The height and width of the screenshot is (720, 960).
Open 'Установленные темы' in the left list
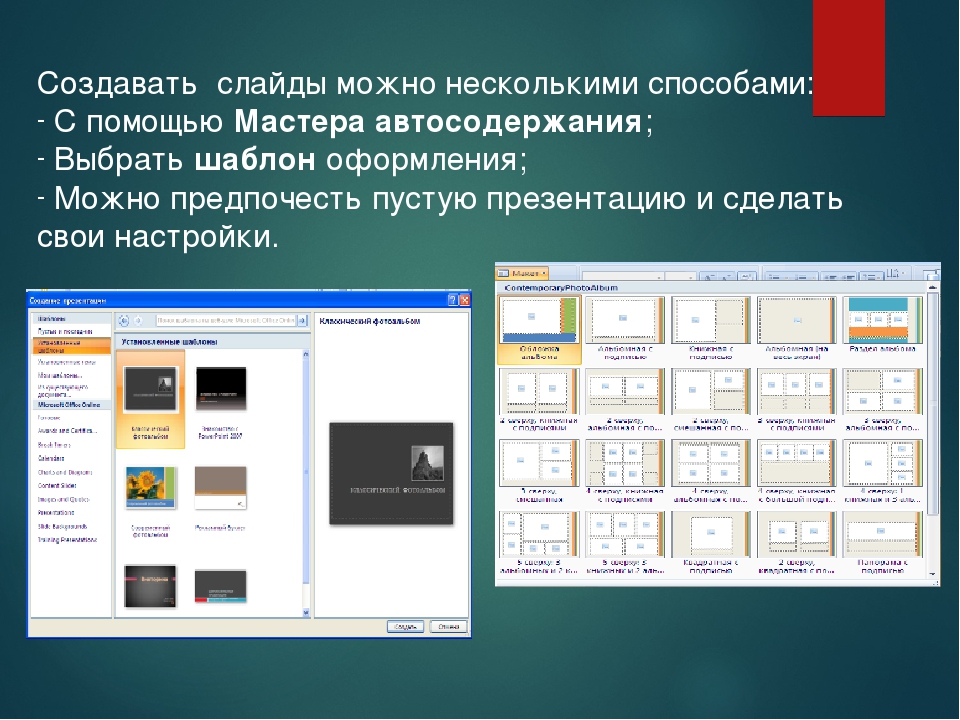click(x=66, y=362)
